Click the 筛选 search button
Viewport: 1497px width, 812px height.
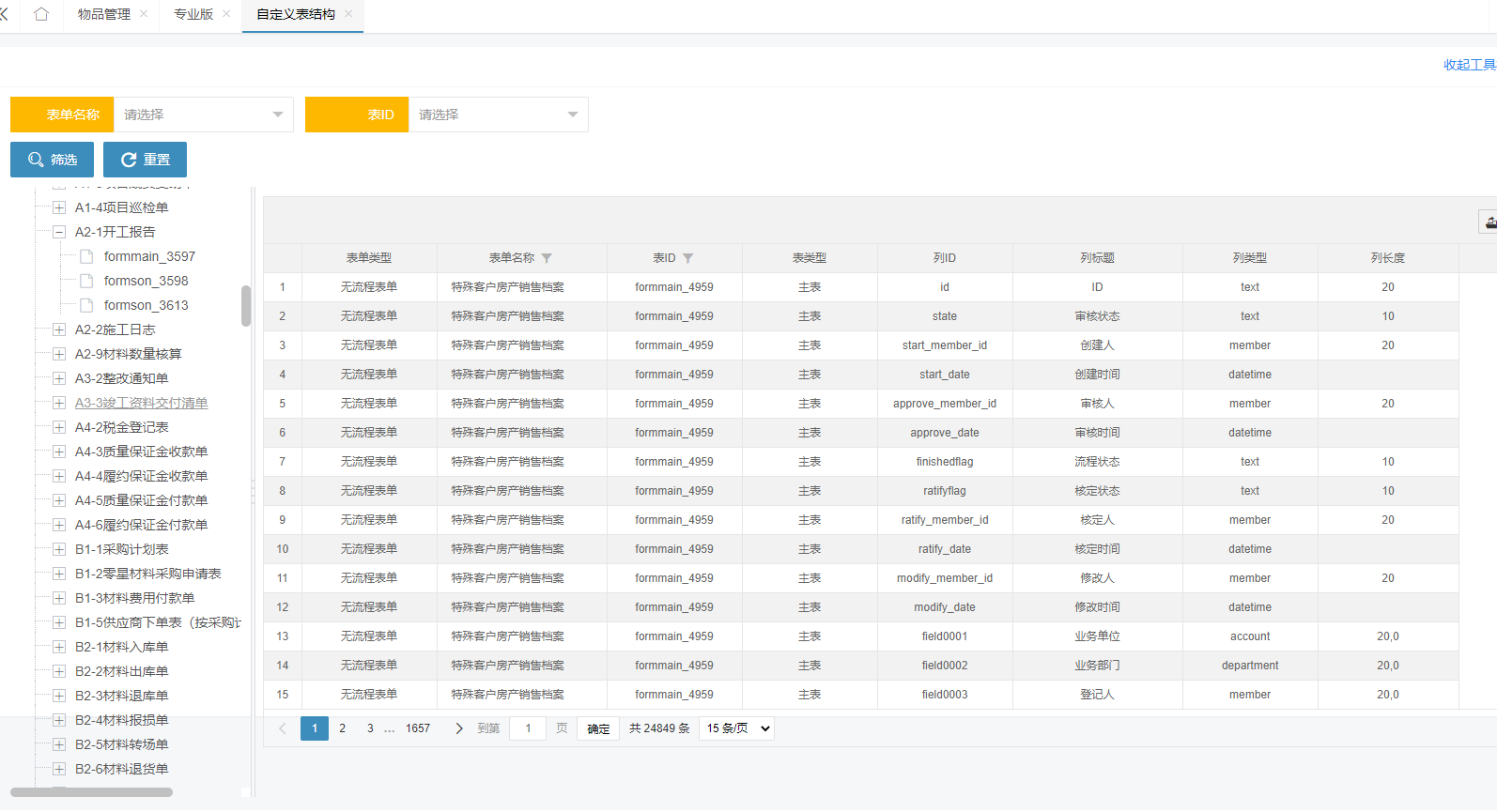[x=52, y=160]
